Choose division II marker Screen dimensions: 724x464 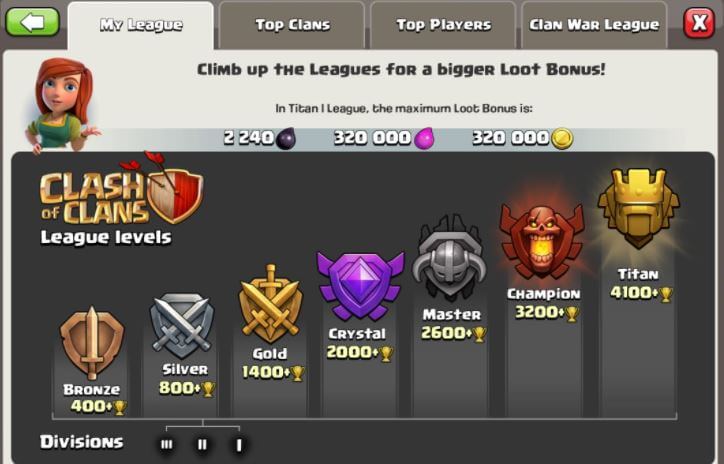pos(202,444)
